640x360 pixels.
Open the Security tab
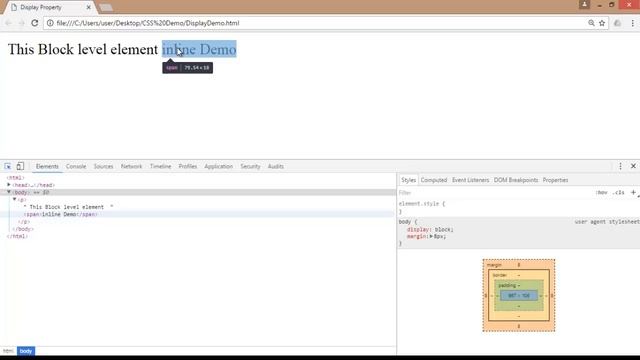click(x=250, y=167)
